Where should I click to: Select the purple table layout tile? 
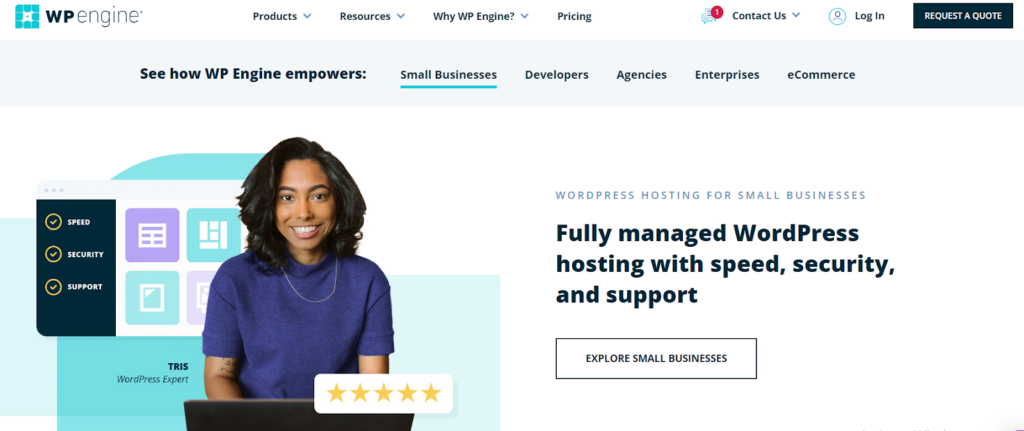[152, 235]
